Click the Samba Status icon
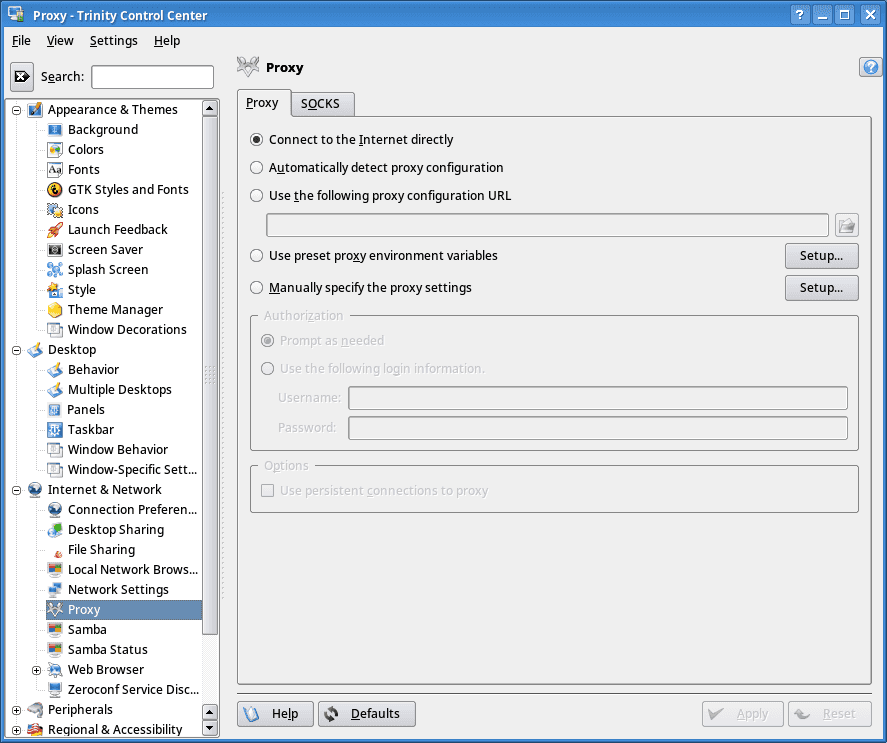 [55, 650]
